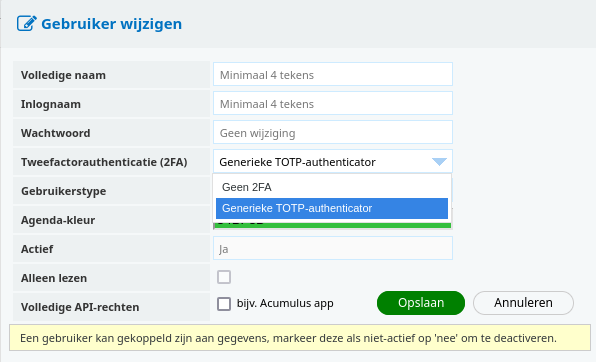
Task: Click the edit pencil icon beside Gebruiker wijzigen
Action: [x=27, y=24]
